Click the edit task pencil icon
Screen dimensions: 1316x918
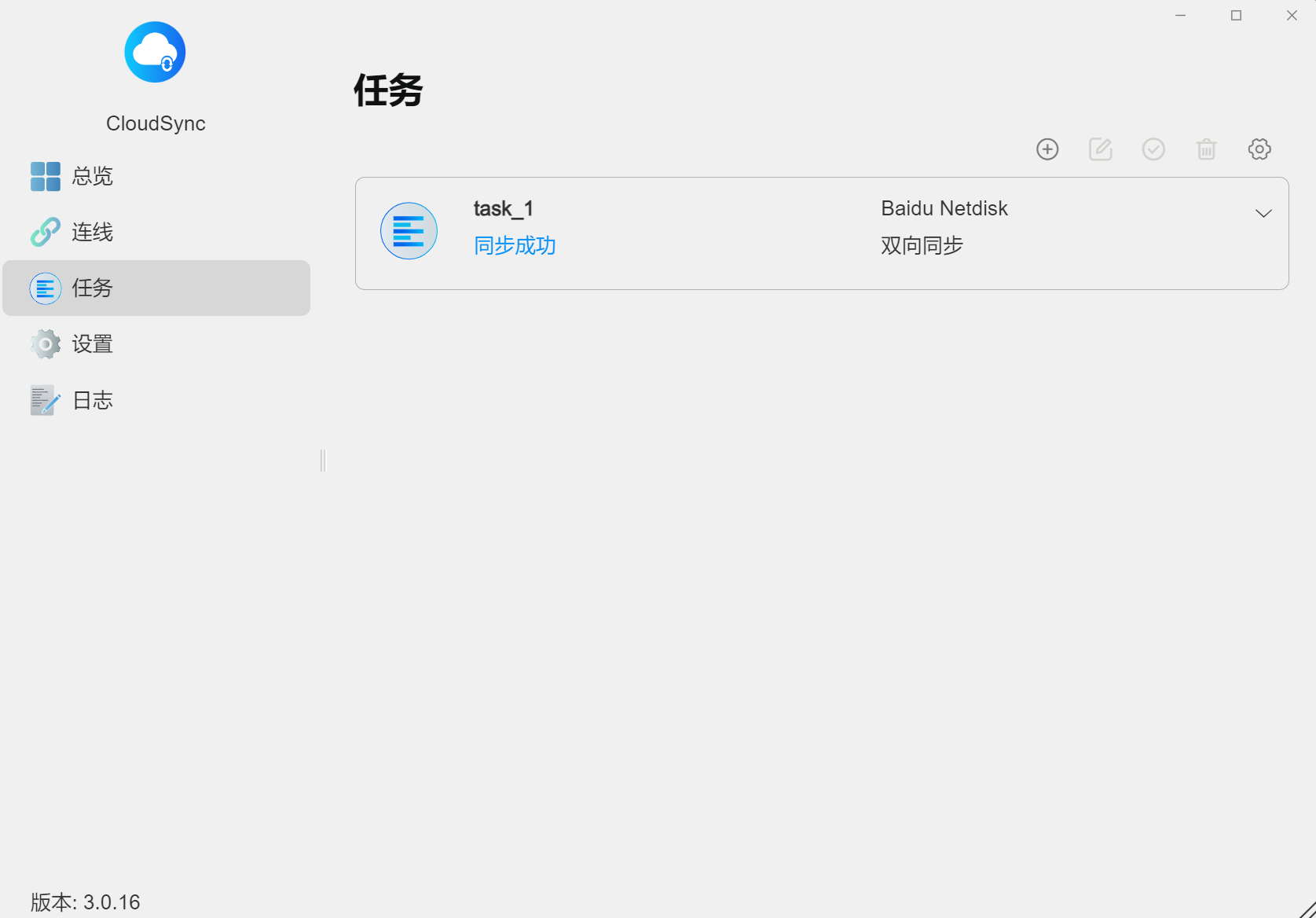tap(1100, 149)
